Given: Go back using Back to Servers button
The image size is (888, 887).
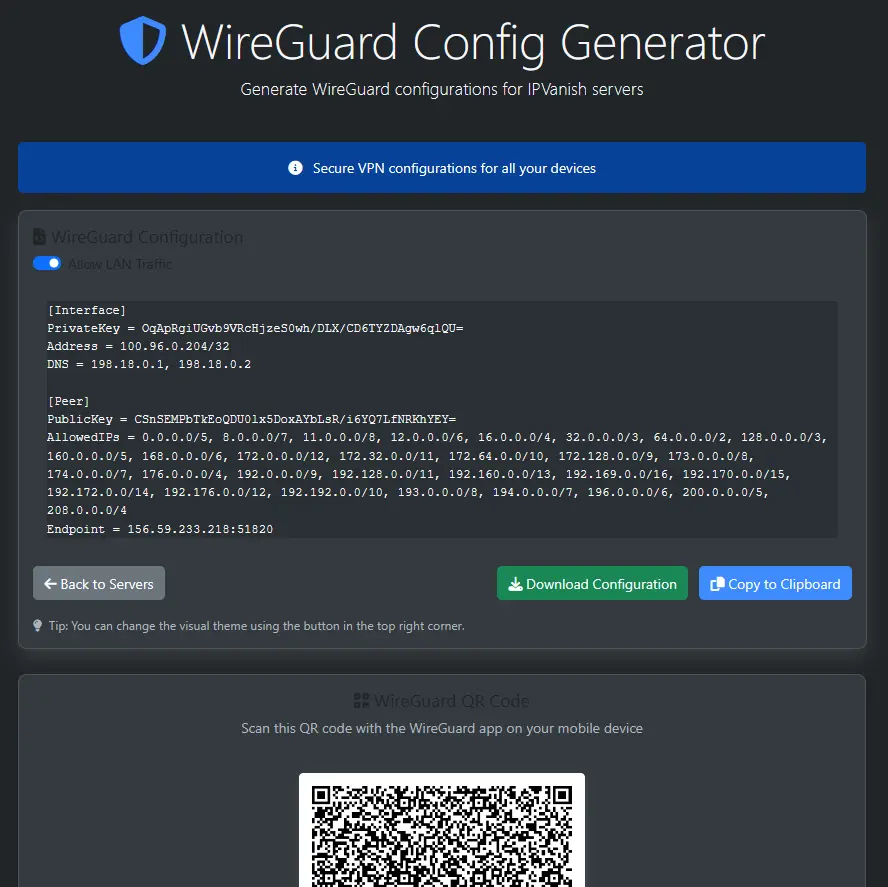Looking at the screenshot, I should point(99,583).
